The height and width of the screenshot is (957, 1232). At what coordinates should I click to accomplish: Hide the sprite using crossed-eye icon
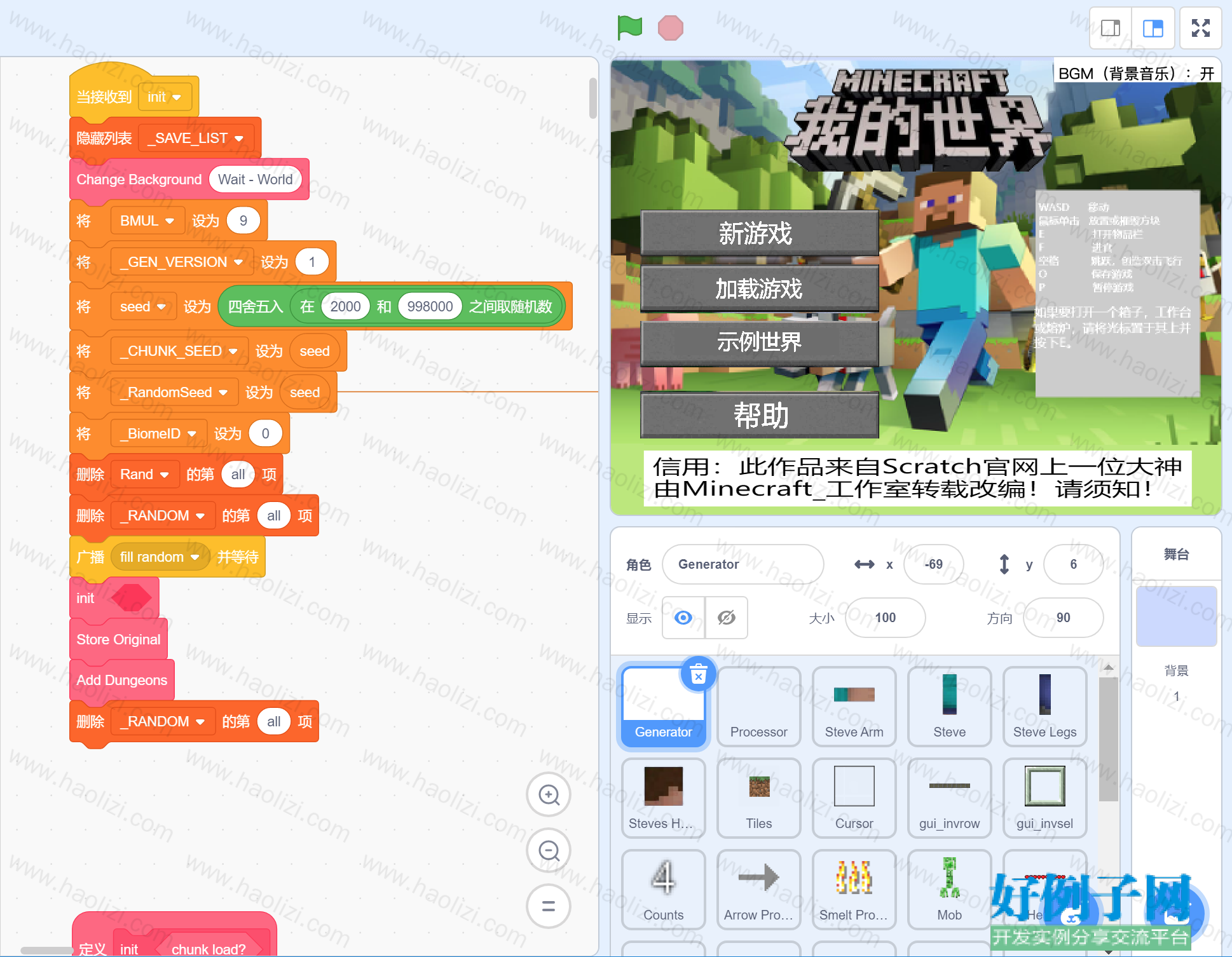click(x=726, y=617)
